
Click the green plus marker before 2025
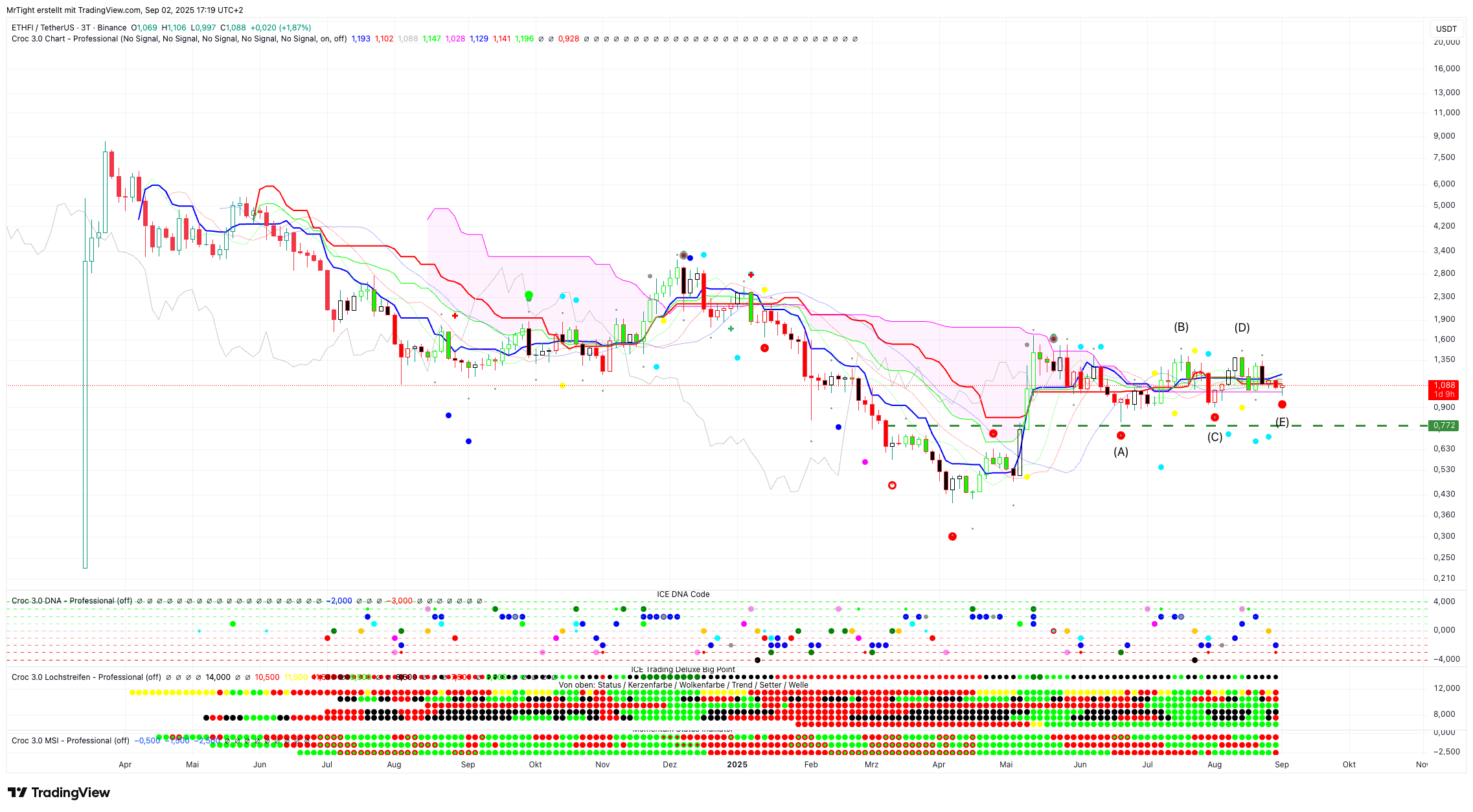click(x=731, y=329)
